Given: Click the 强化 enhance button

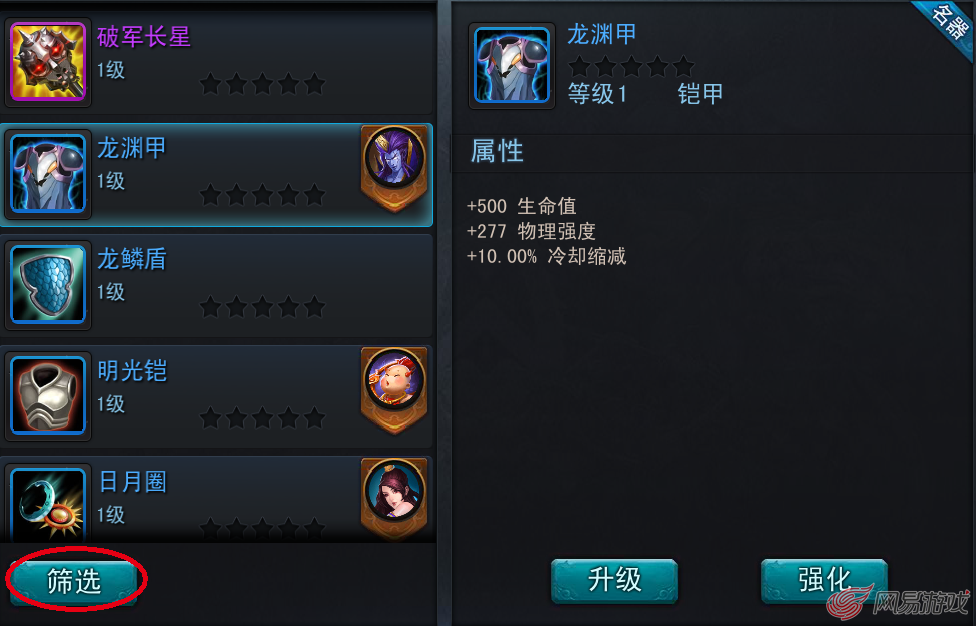Looking at the screenshot, I should coord(824,580).
